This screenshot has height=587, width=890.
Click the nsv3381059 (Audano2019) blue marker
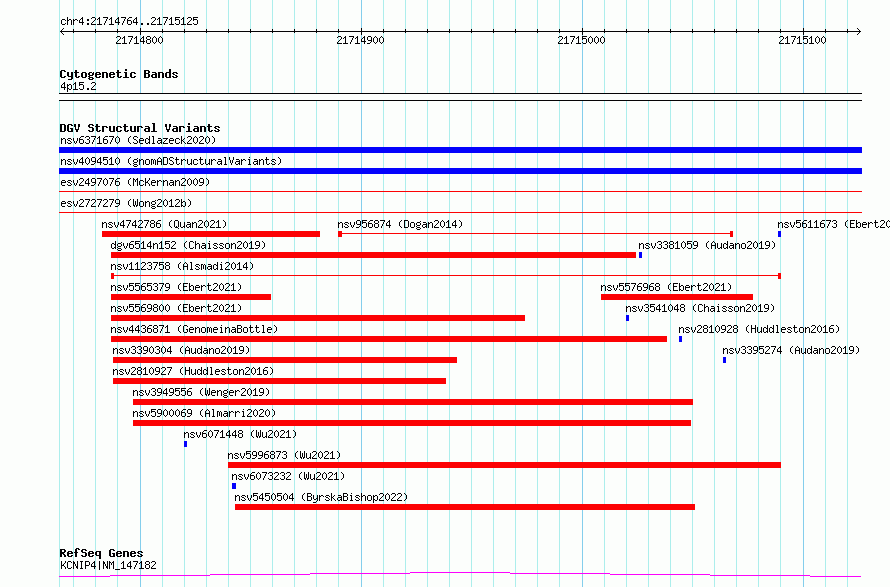[640, 255]
